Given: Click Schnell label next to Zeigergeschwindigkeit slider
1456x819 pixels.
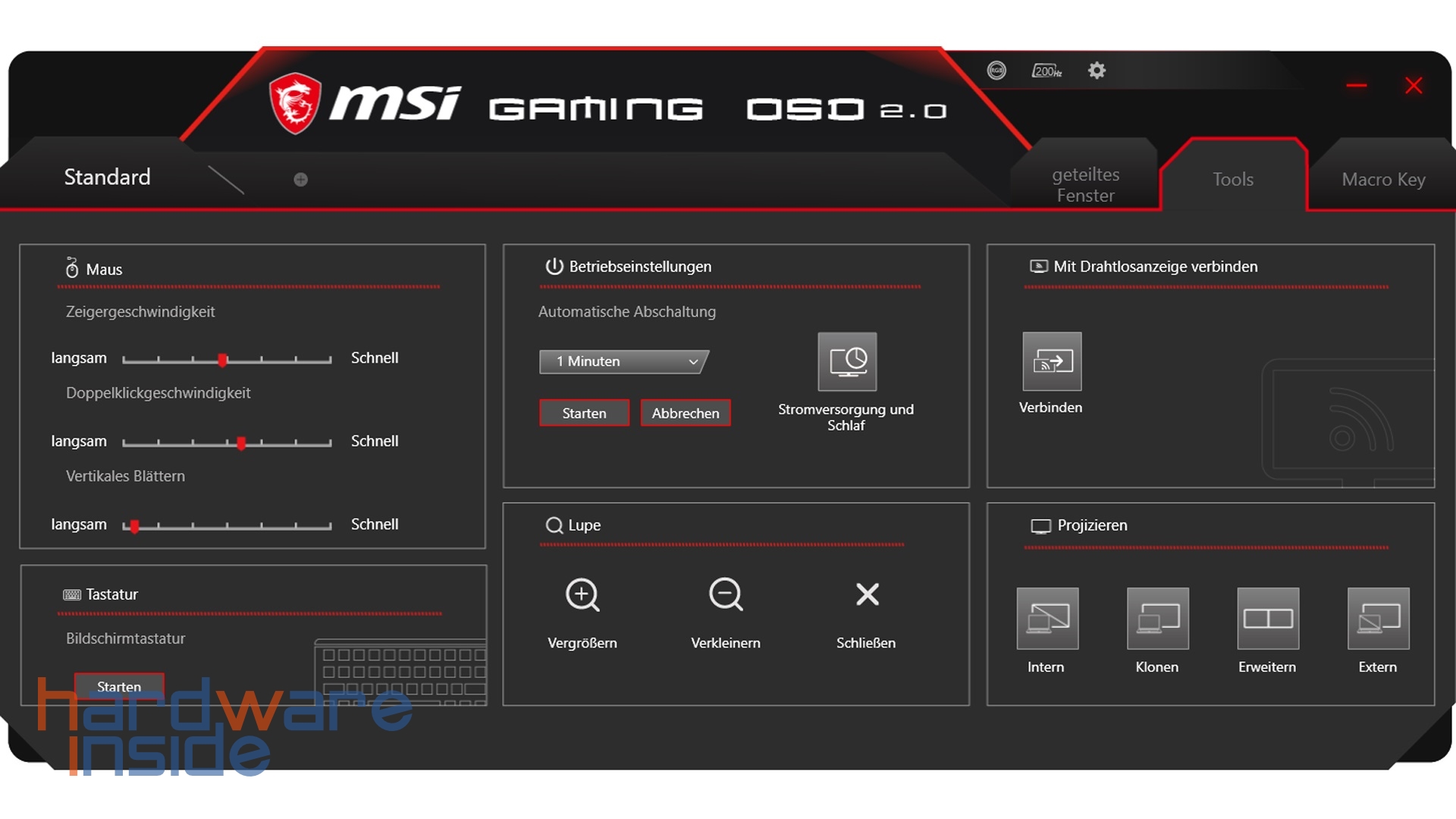Looking at the screenshot, I should (x=375, y=358).
